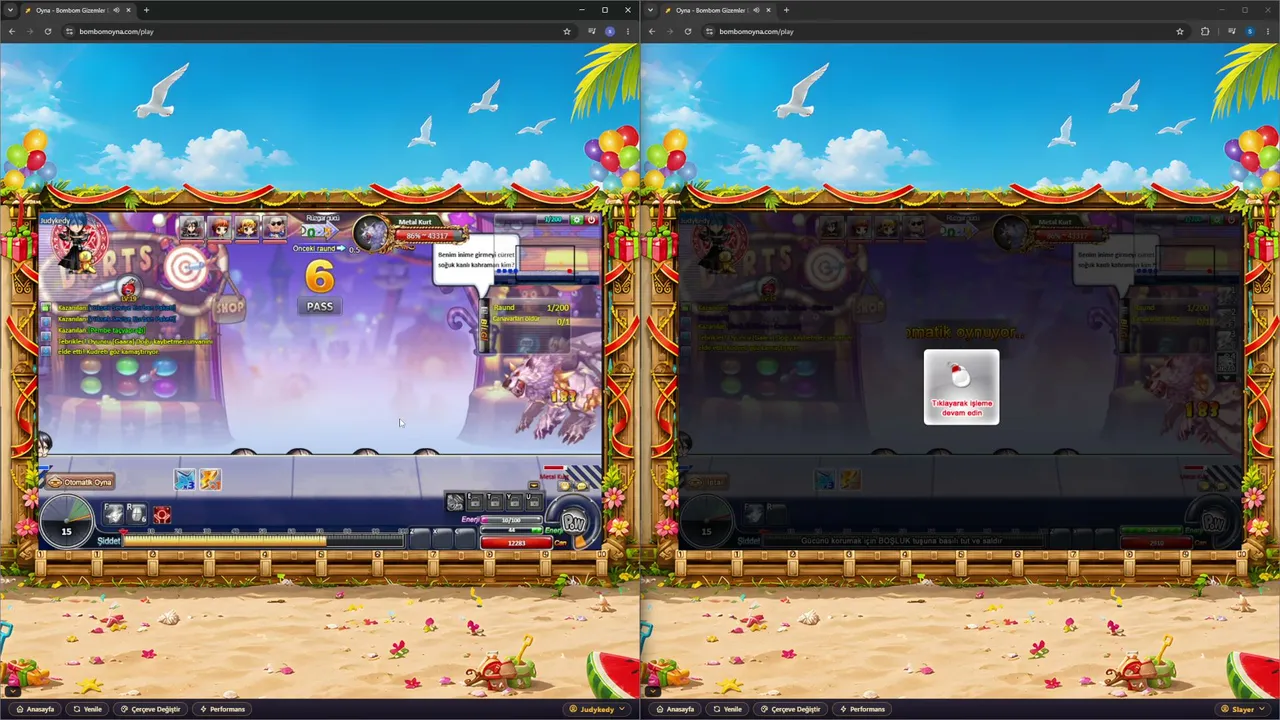Toggle Otomatik Oyna in the left game
Screen dimensions: 1280x720
coord(81,482)
